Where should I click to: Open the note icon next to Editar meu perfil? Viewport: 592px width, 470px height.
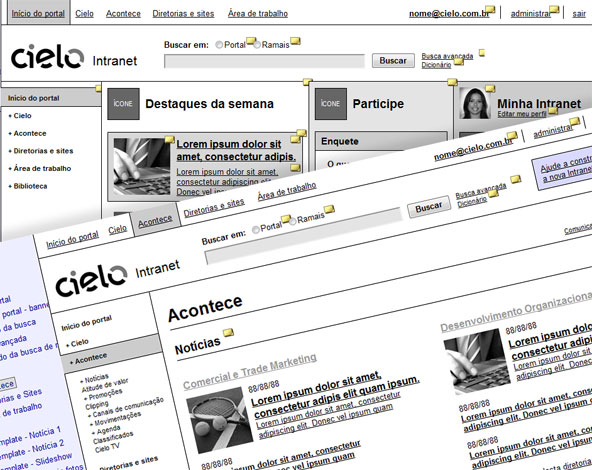click(553, 110)
